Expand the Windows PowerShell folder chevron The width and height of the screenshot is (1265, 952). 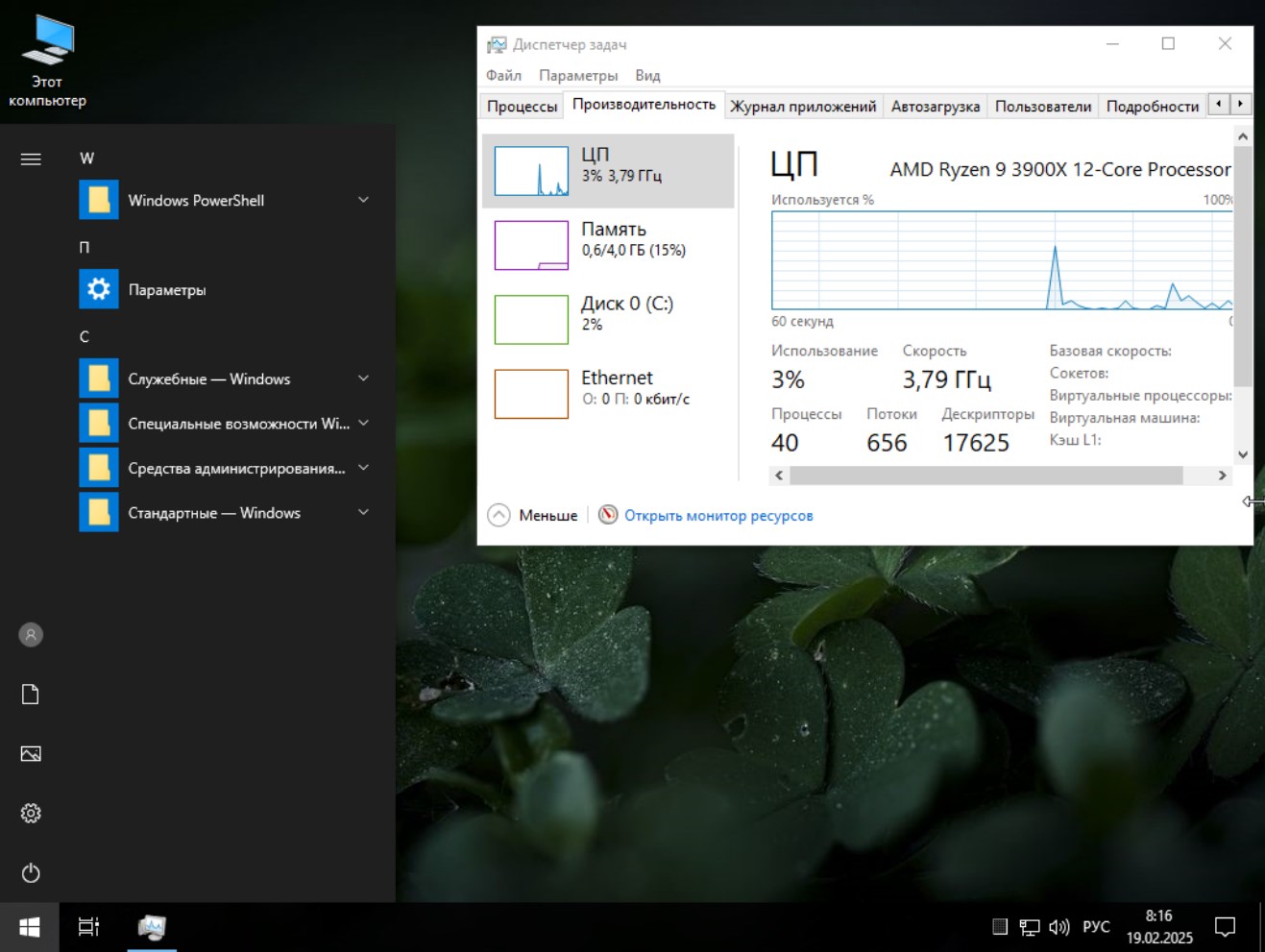363,200
